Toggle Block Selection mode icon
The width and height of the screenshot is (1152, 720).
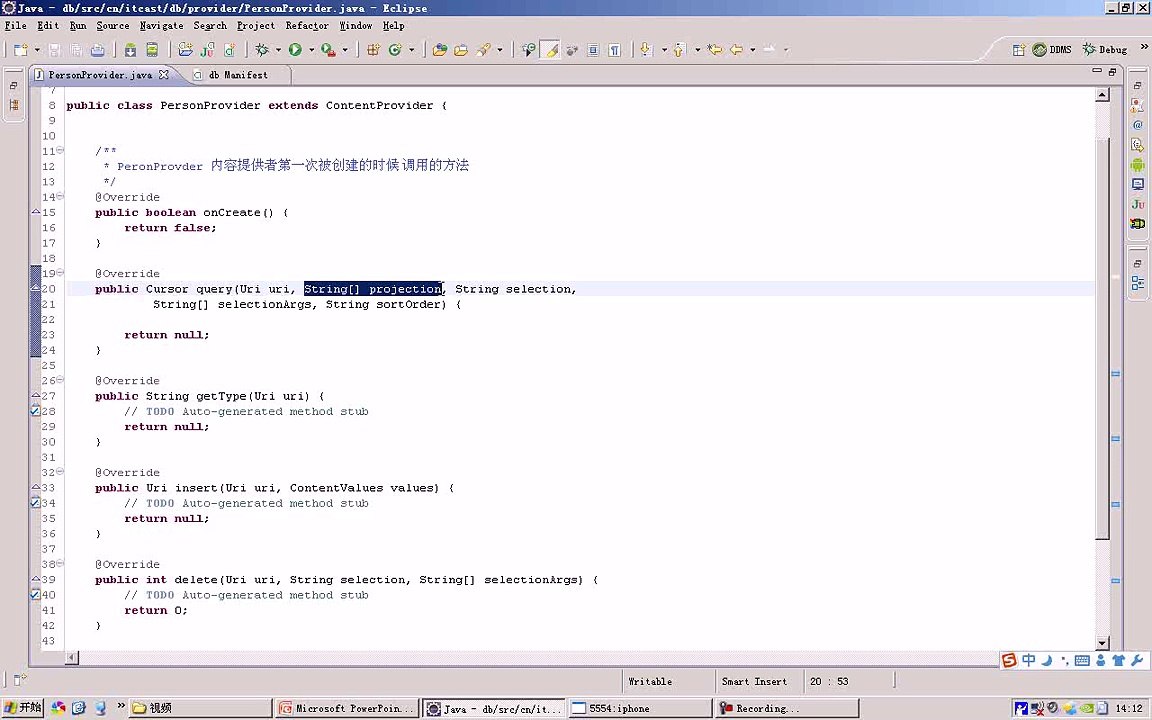click(x=593, y=50)
